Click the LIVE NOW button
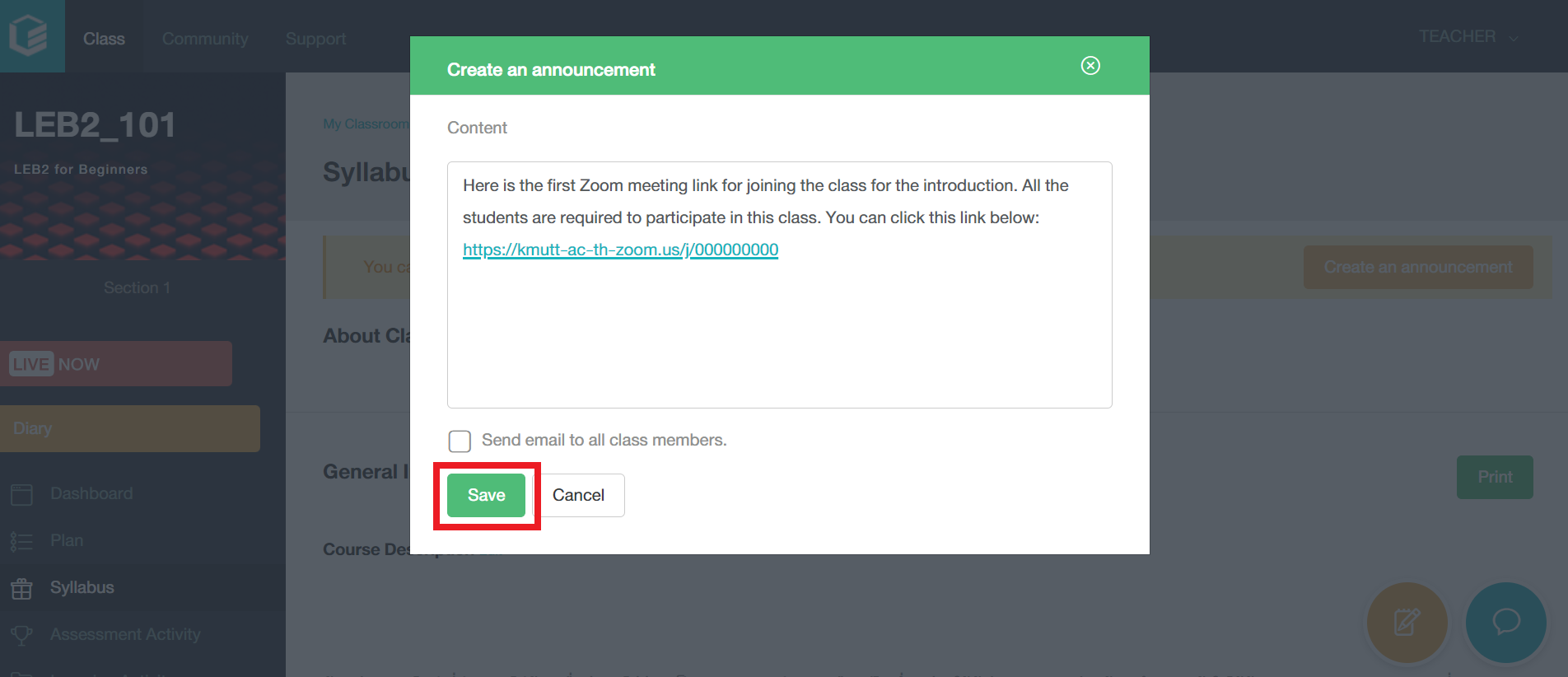The image size is (1568, 677). pos(116,364)
